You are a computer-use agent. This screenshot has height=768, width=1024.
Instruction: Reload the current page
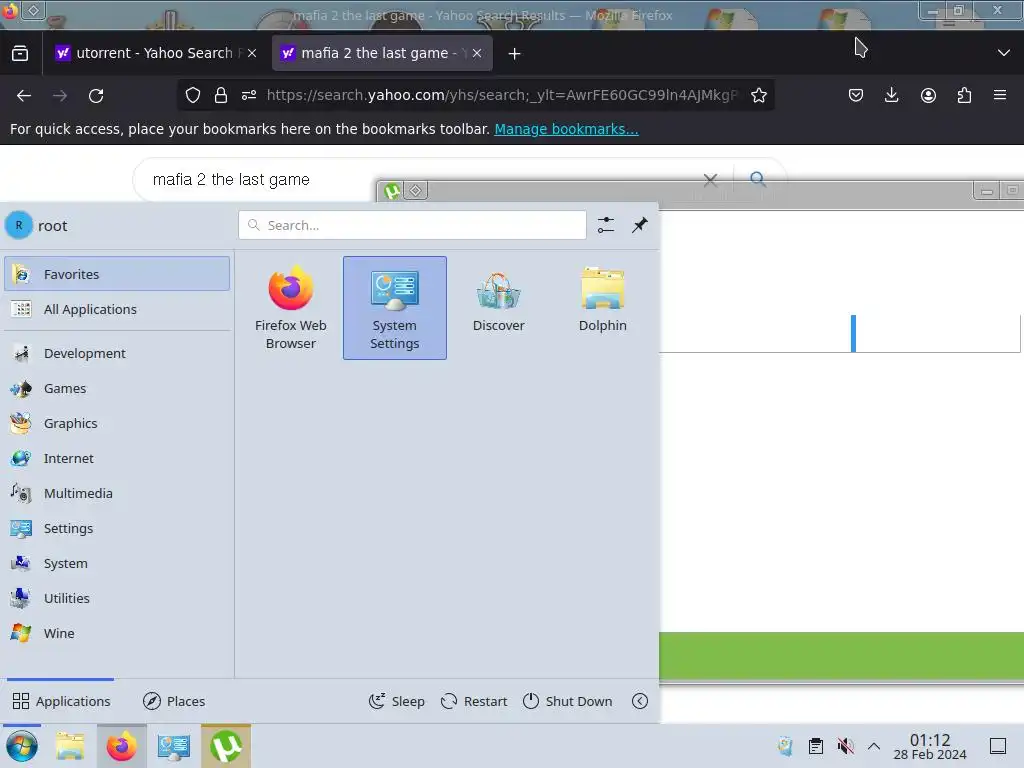[96, 96]
